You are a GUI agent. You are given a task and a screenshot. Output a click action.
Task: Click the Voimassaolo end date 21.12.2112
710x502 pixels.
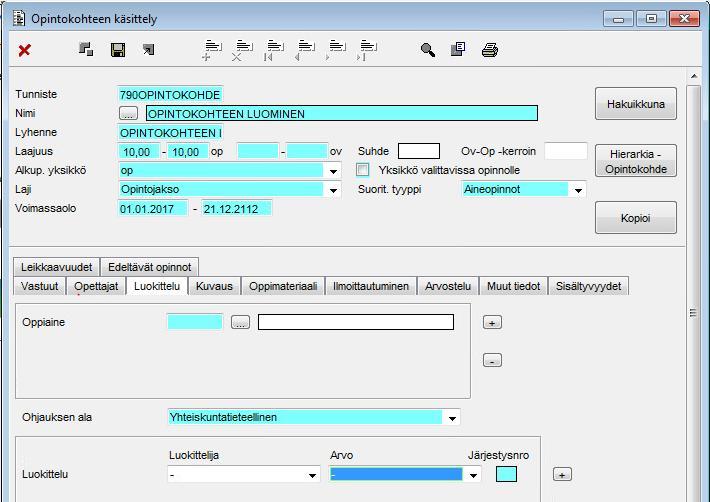click(236, 209)
